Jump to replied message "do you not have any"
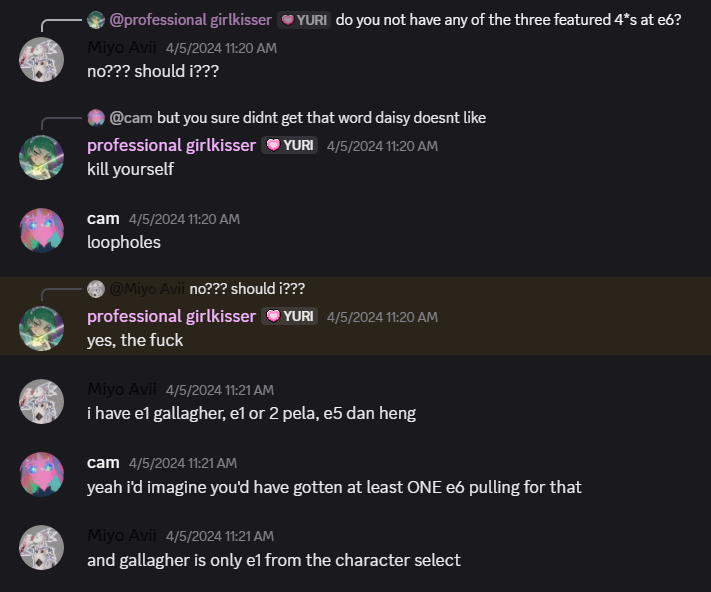711x592 pixels. coord(508,20)
